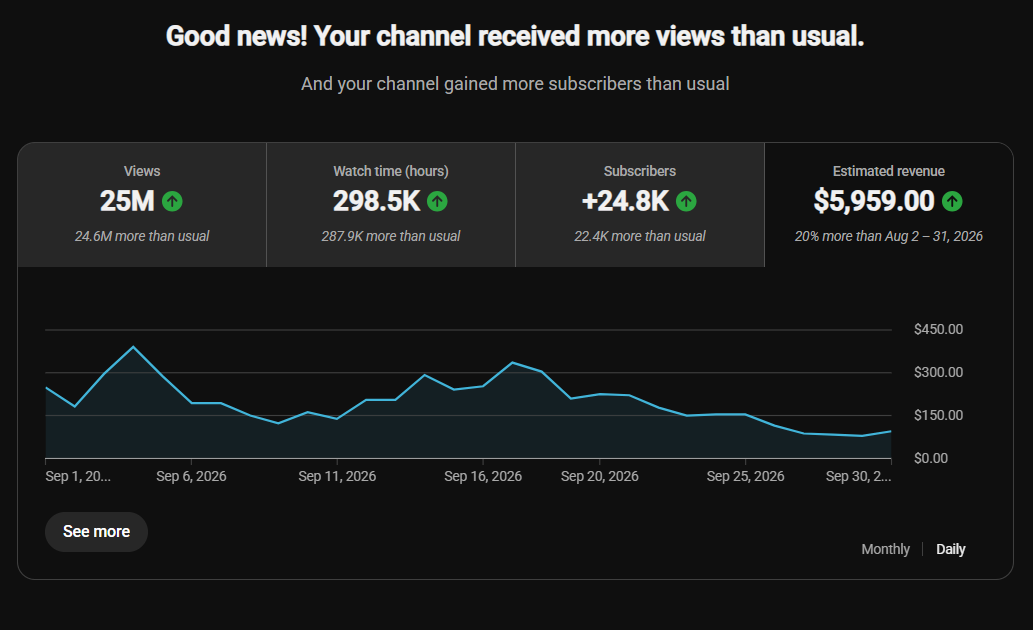
Task: Switch to the Views metric tab
Action: click(x=142, y=205)
